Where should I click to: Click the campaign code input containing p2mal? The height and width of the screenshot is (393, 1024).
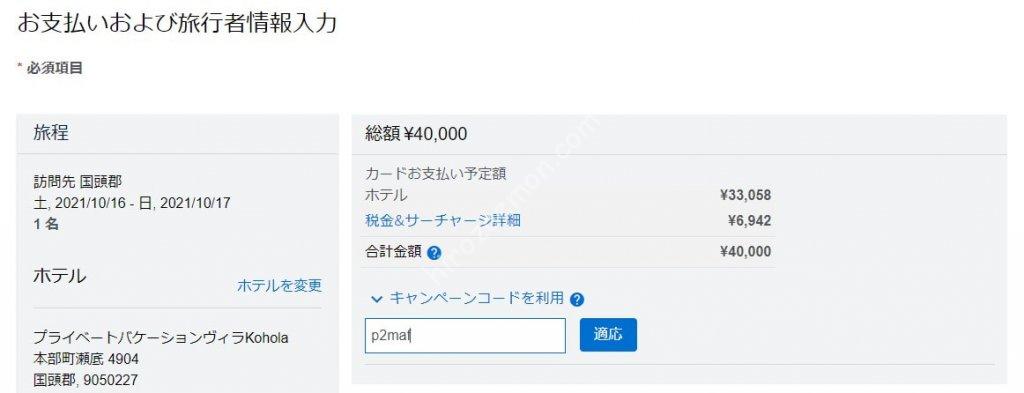(465, 336)
